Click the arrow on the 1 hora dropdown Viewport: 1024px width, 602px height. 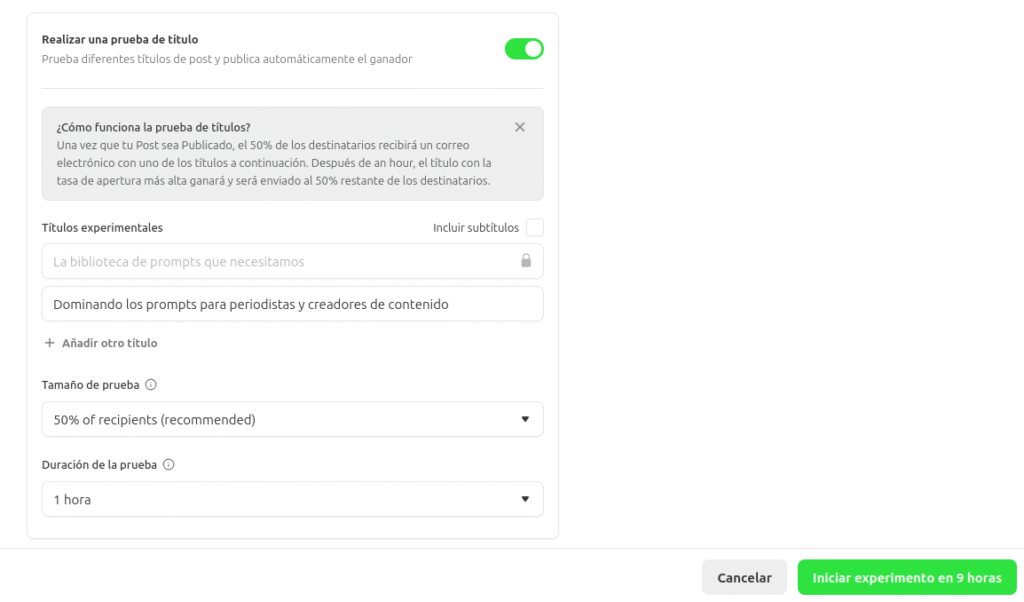click(x=525, y=499)
